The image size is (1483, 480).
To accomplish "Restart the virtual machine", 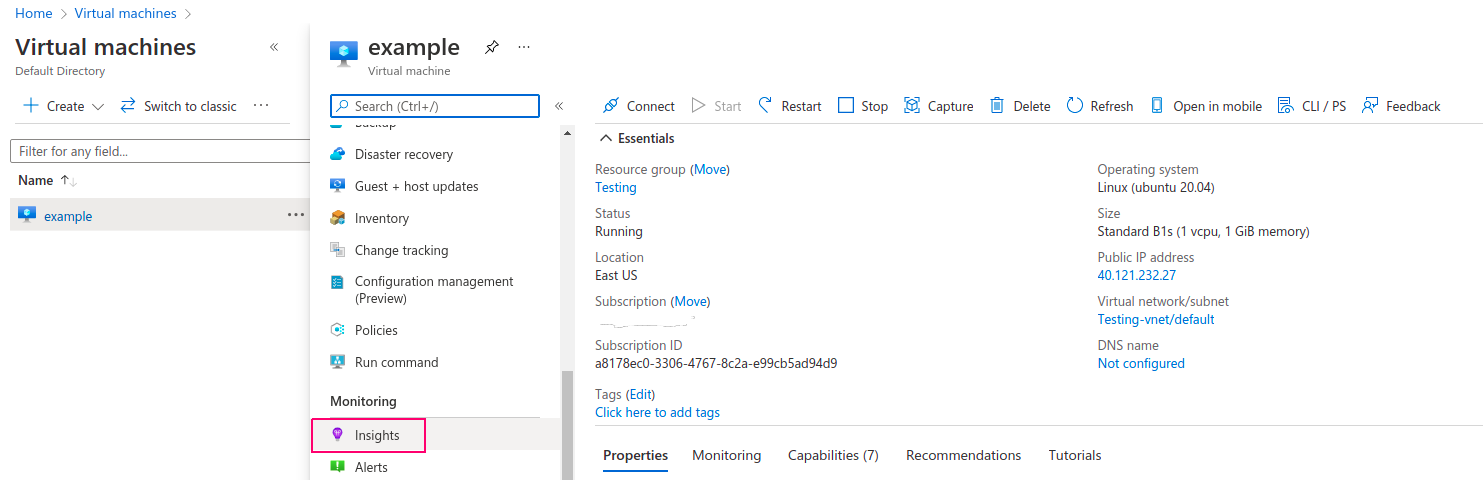I will (789, 106).
